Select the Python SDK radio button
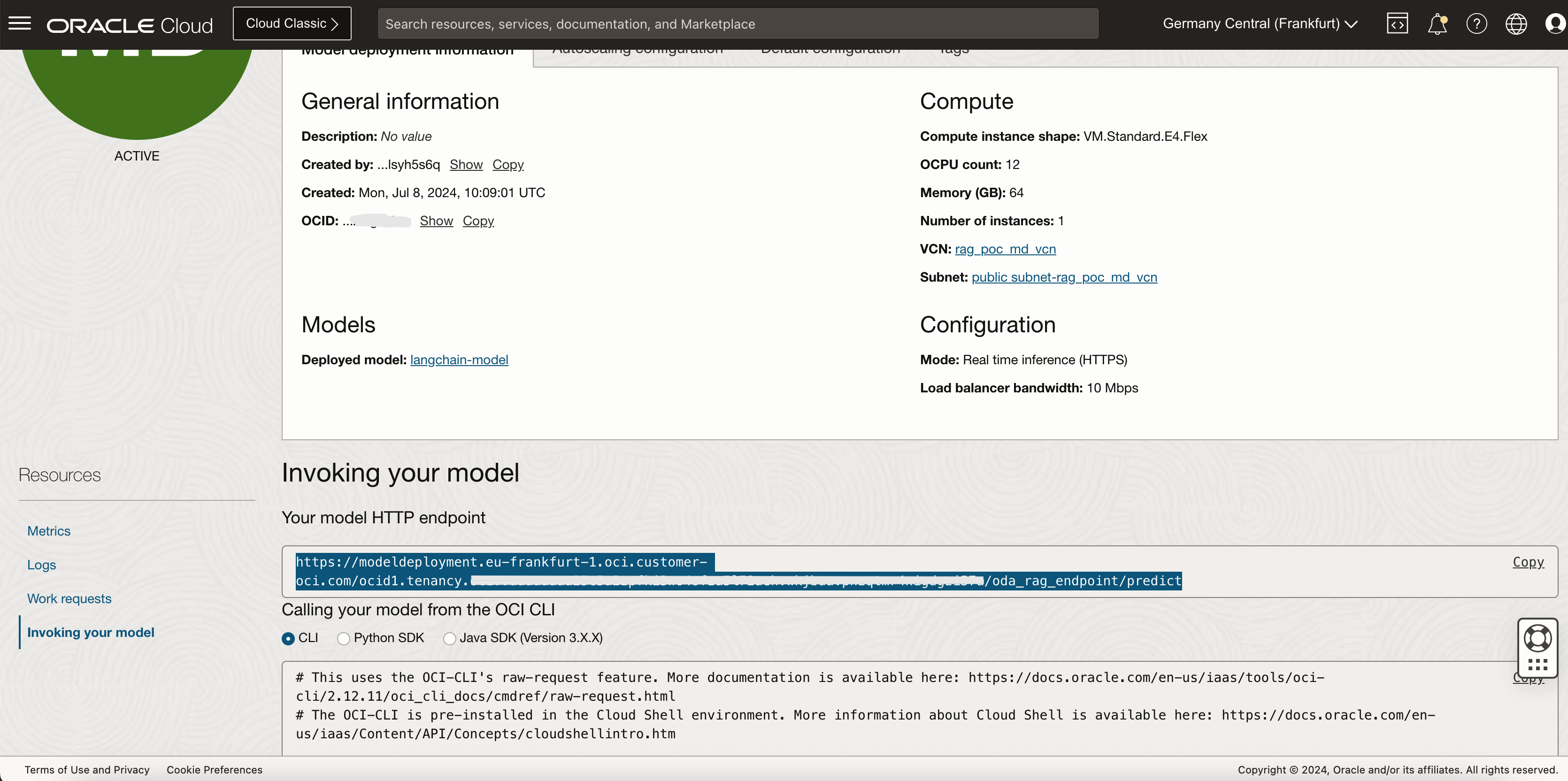 tap(344, 639)
